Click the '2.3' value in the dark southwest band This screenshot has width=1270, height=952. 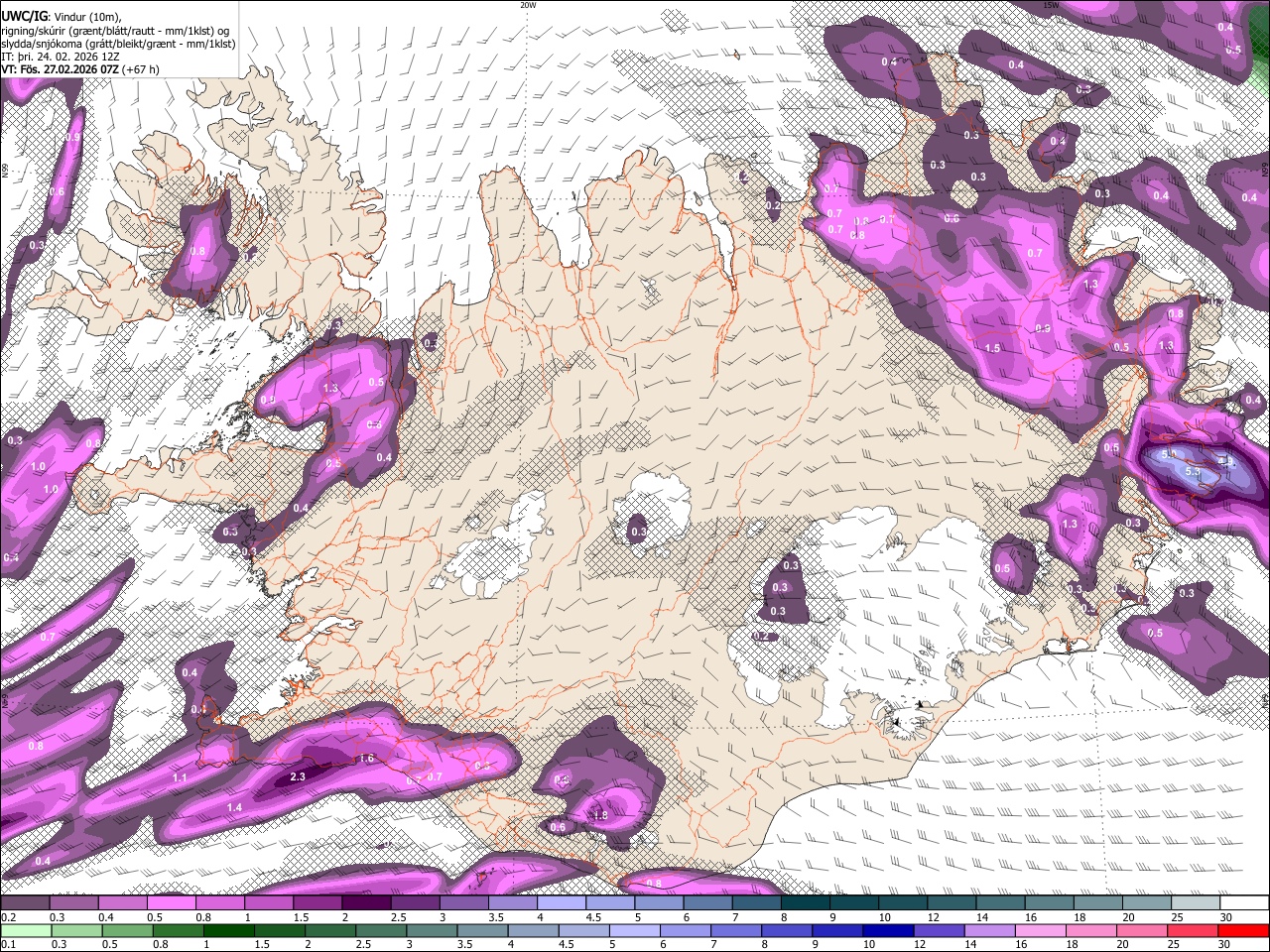click(298, 777)
